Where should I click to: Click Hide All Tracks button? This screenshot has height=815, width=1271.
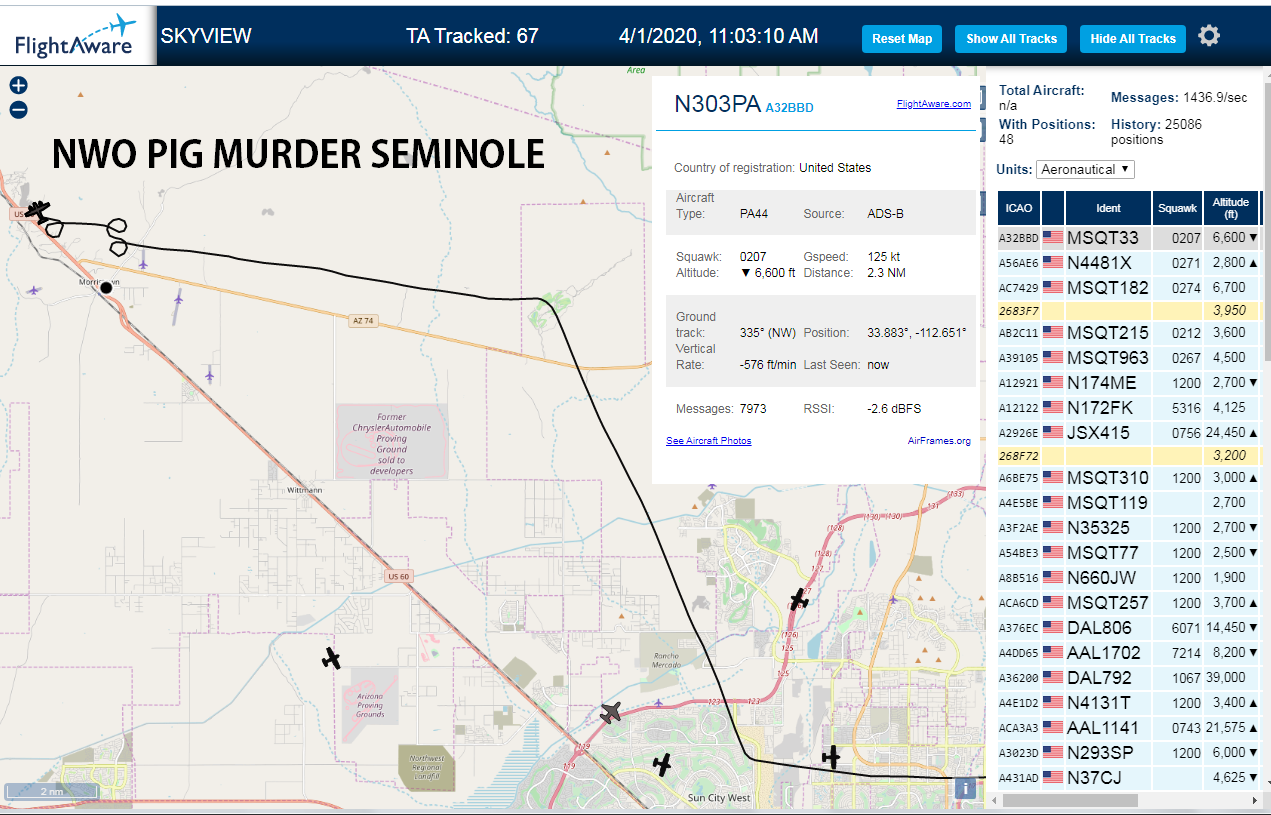[1133, 39]
